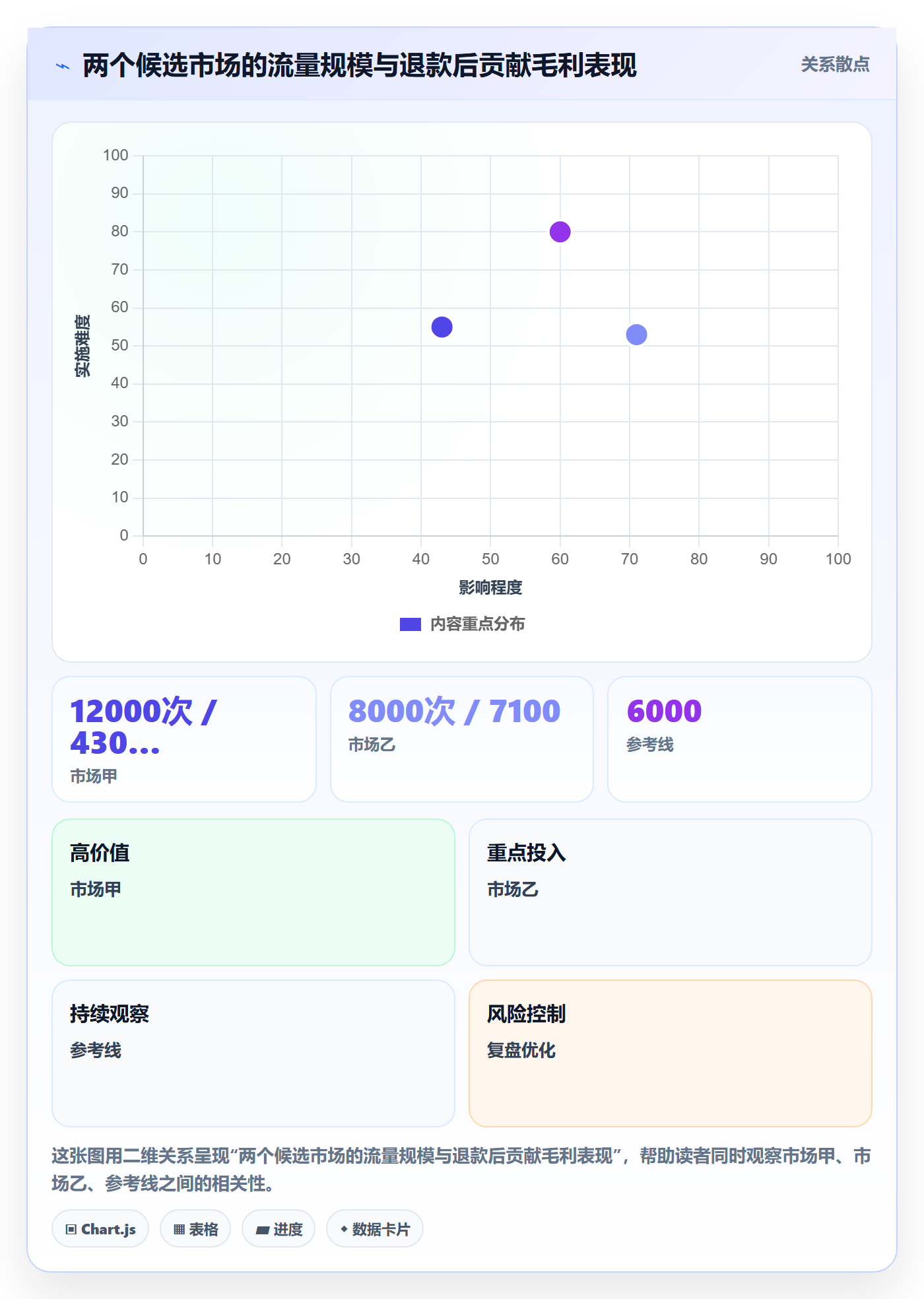Click the 持续观察 quadrant card
This screenshot has width=924, height=1299.
(253, 1053)
